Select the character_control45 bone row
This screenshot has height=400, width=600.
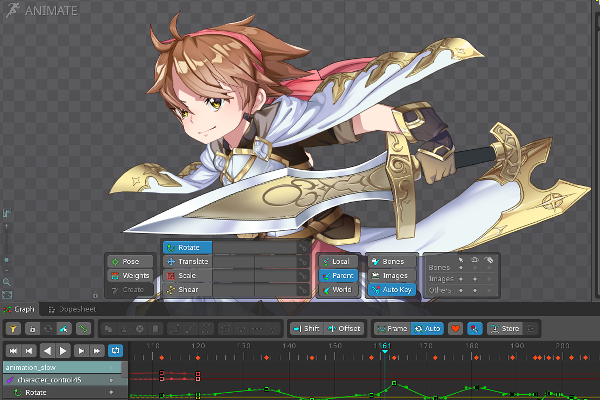(62, 380)
